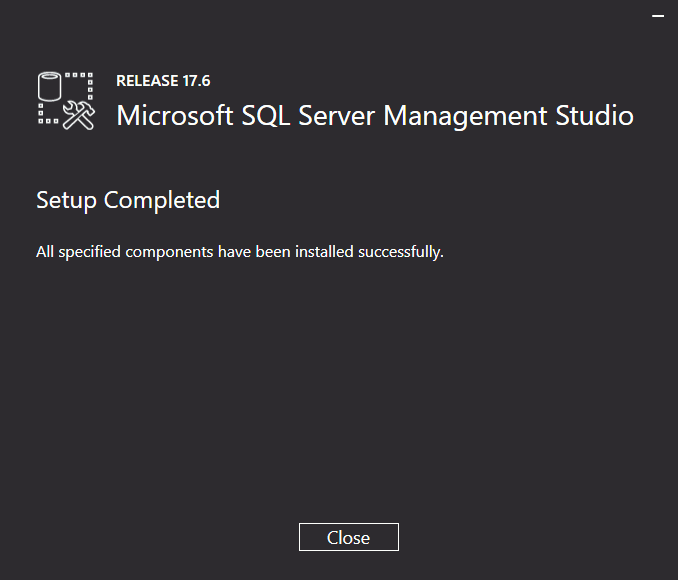Click the word "RELEASE" above the title
Image resolution: width=678 pixels, height=580 pixels.
click(x=144, y=81)
